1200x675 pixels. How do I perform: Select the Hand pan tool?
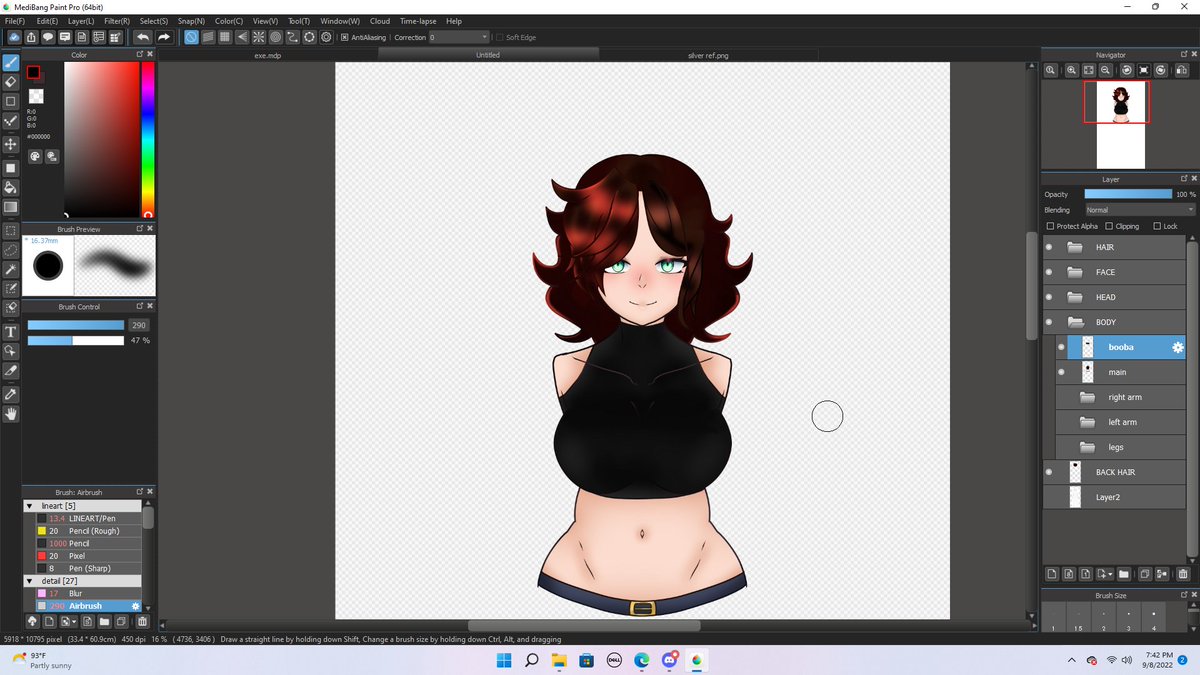click(11, 414)
